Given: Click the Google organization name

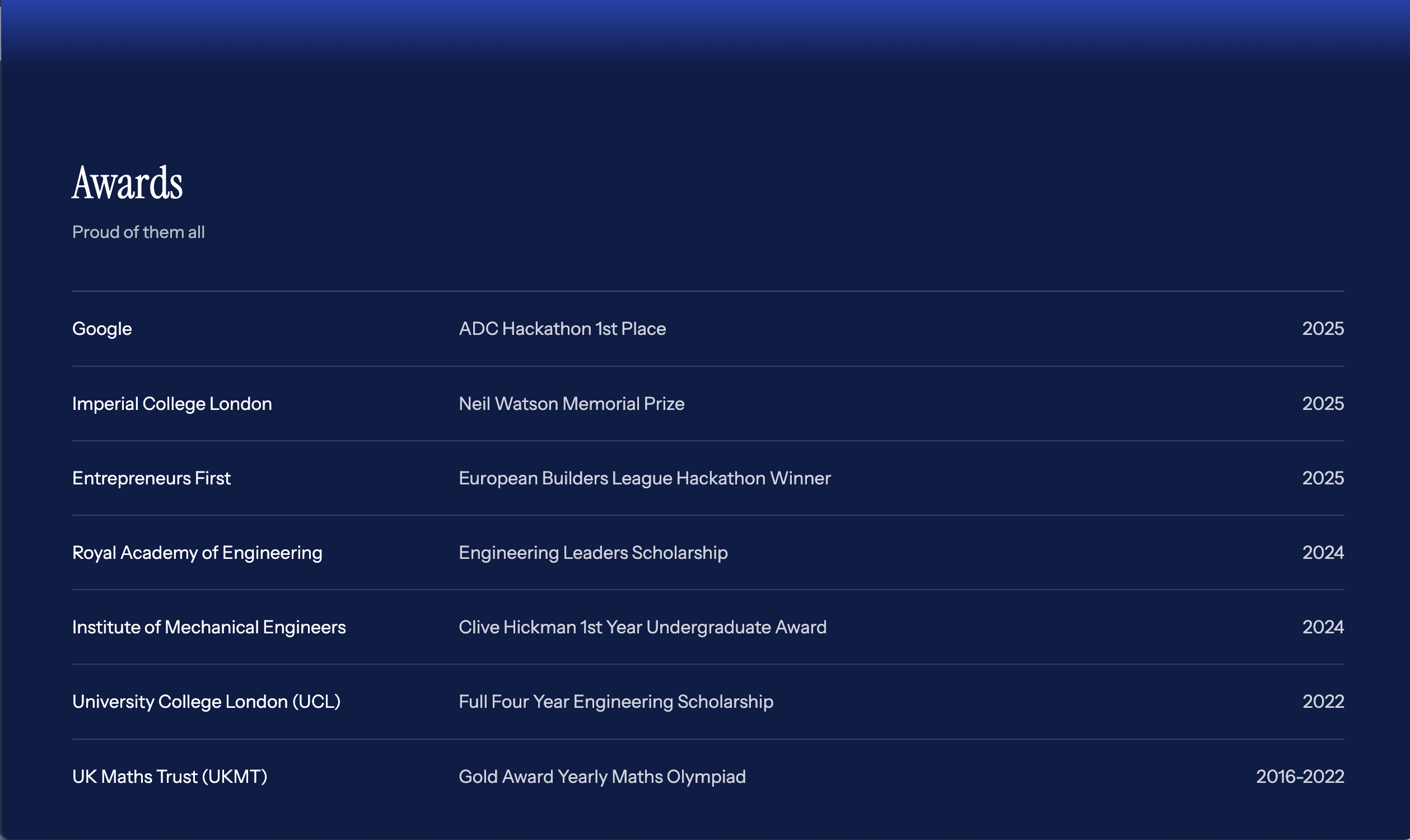Looking at the screenshot, I should pyautogui.click(x=102, y=329).
